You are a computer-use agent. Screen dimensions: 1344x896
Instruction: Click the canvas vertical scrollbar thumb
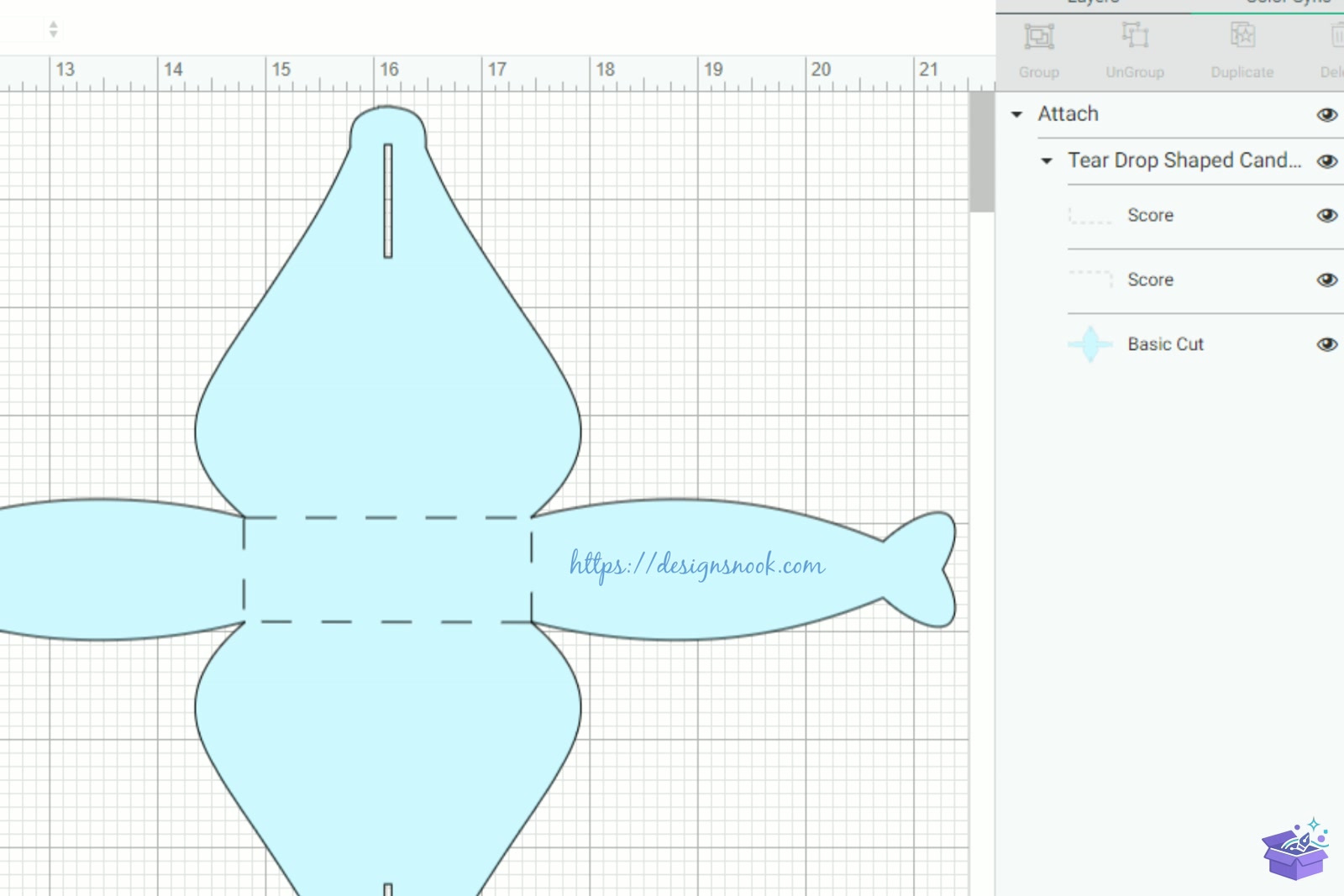(x=982, y=151)
